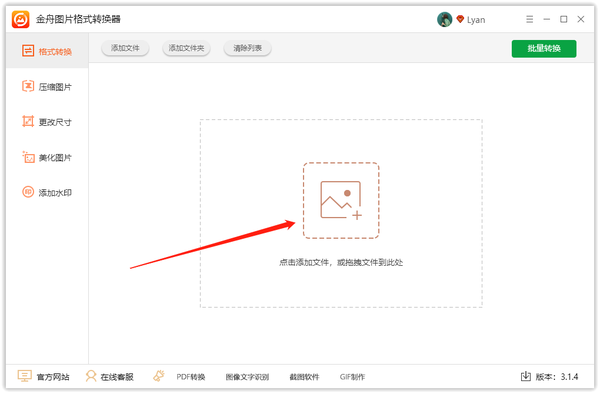600x394 pixels.
Task: Open the 图像文字识别 link
Action: 247,377
